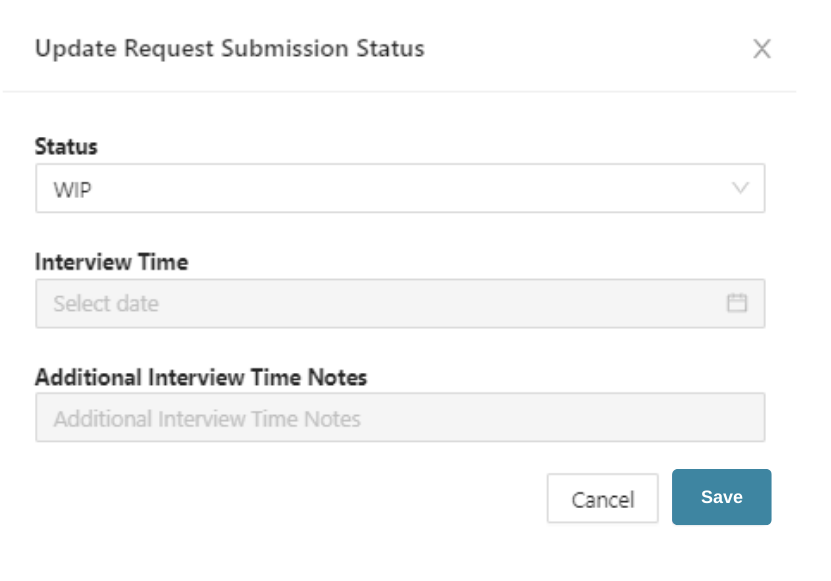This screenshot has width=831, height=581.
Task: Open the Status dropdown showing WIP
Action: tap(400, 188)
